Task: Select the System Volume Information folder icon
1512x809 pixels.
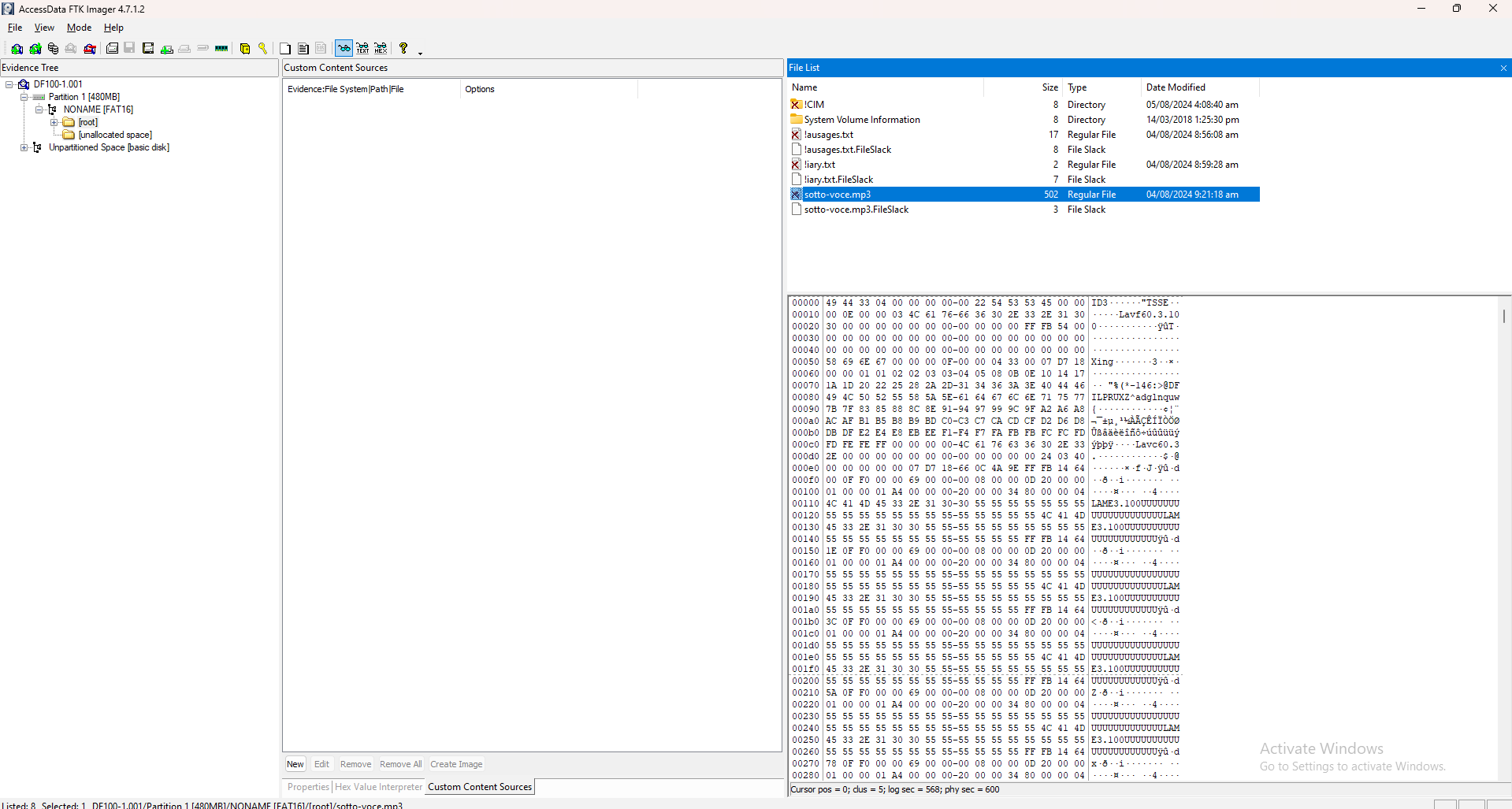Action: click(x=797, y=120)
